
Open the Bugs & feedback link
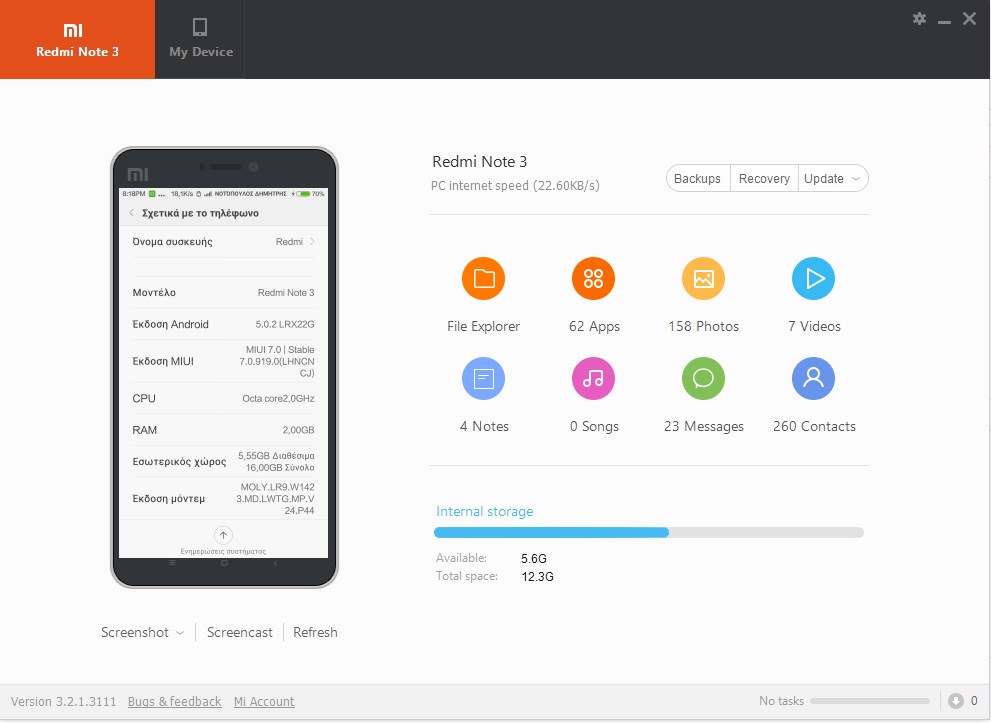[174, 702]
